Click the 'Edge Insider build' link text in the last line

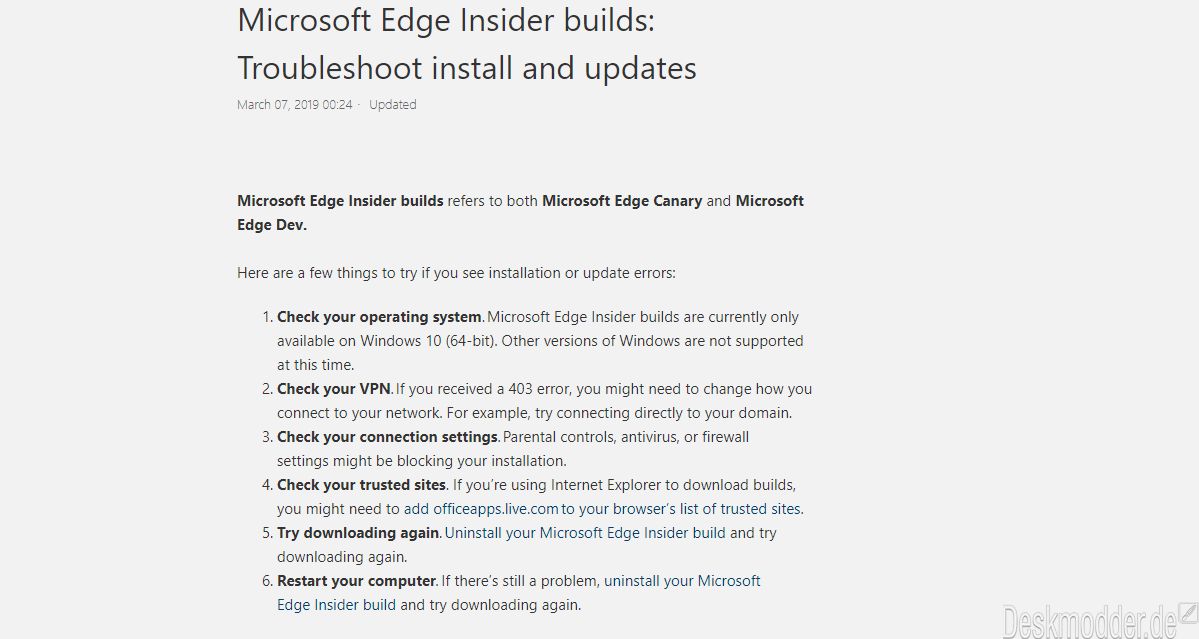pyautogui.click(x=336, y=605)
